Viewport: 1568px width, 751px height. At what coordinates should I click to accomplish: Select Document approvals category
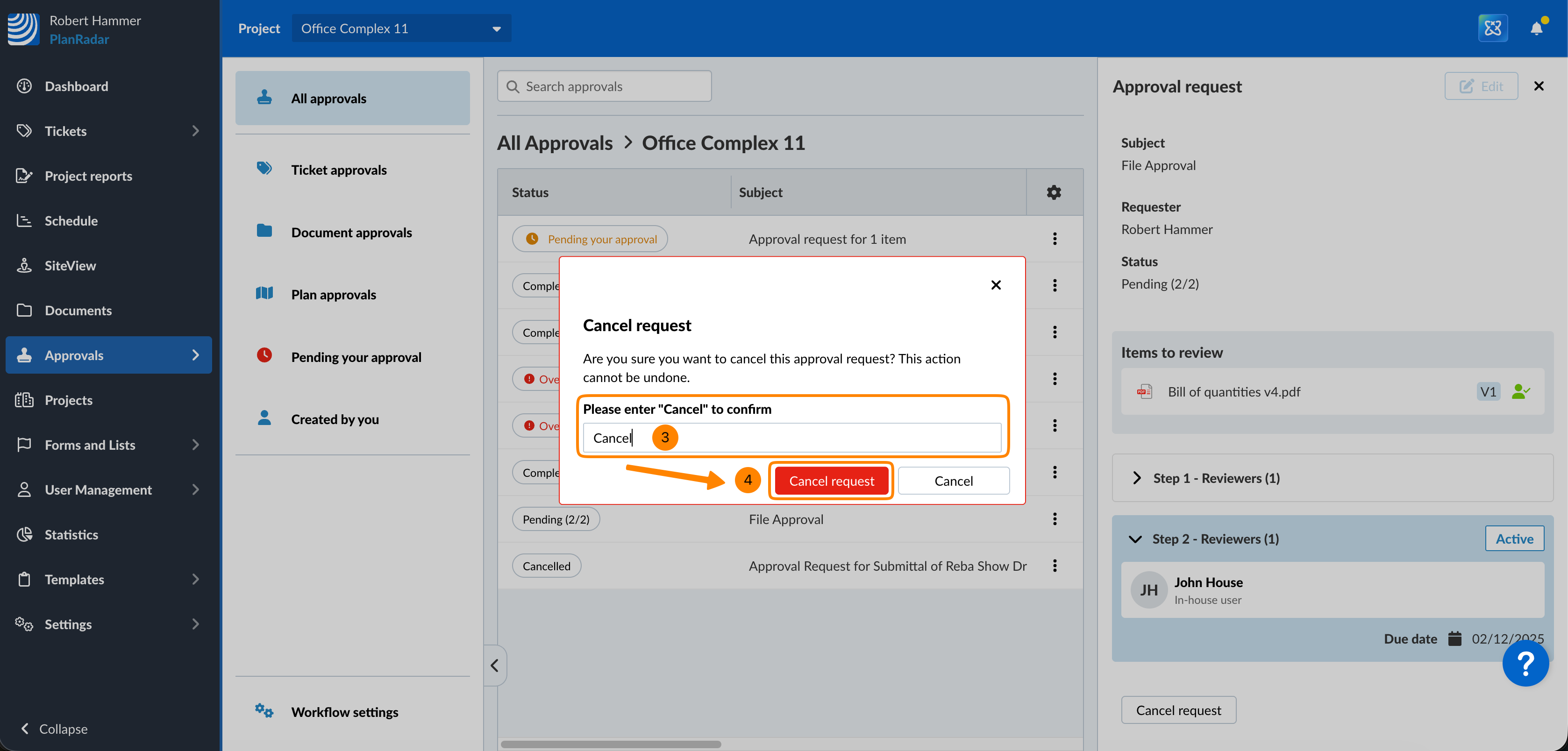[x=351, y=232]
